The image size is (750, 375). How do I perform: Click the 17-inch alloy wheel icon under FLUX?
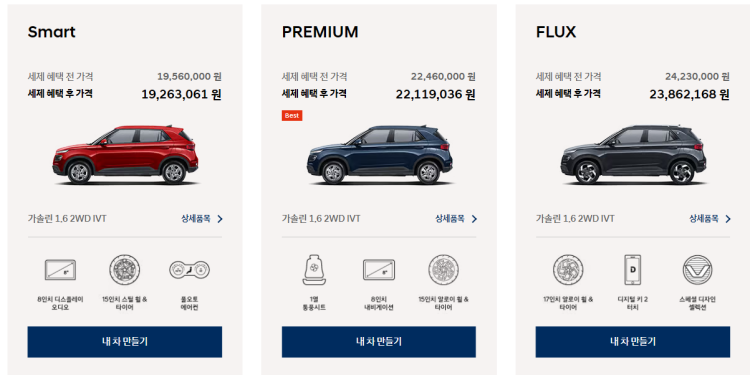(x=568, y=269)
